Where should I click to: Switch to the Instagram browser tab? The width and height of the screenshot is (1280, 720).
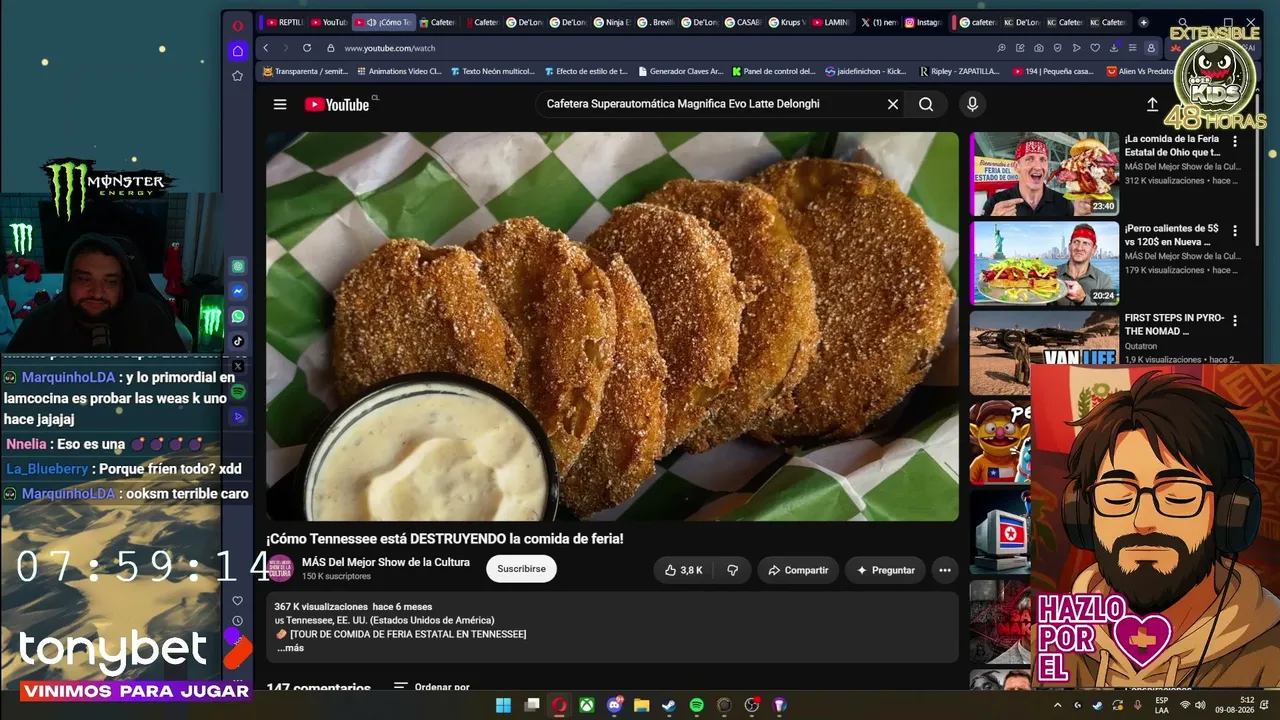coord(924,22)
